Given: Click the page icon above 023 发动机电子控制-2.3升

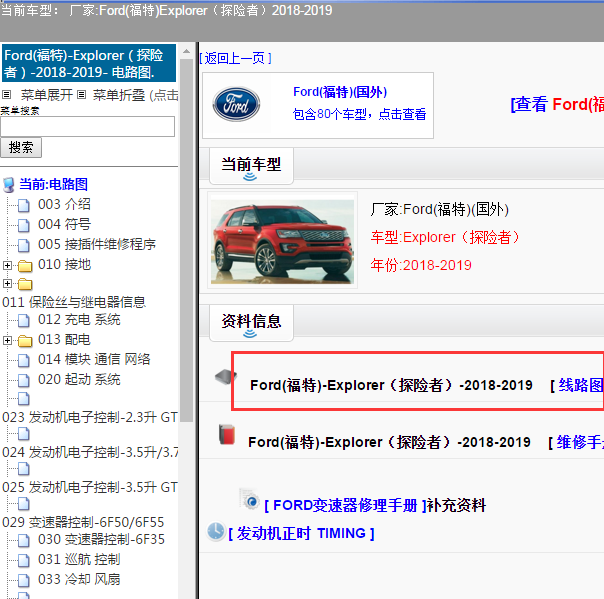Looking at the screenshot, I should point(23,399).
